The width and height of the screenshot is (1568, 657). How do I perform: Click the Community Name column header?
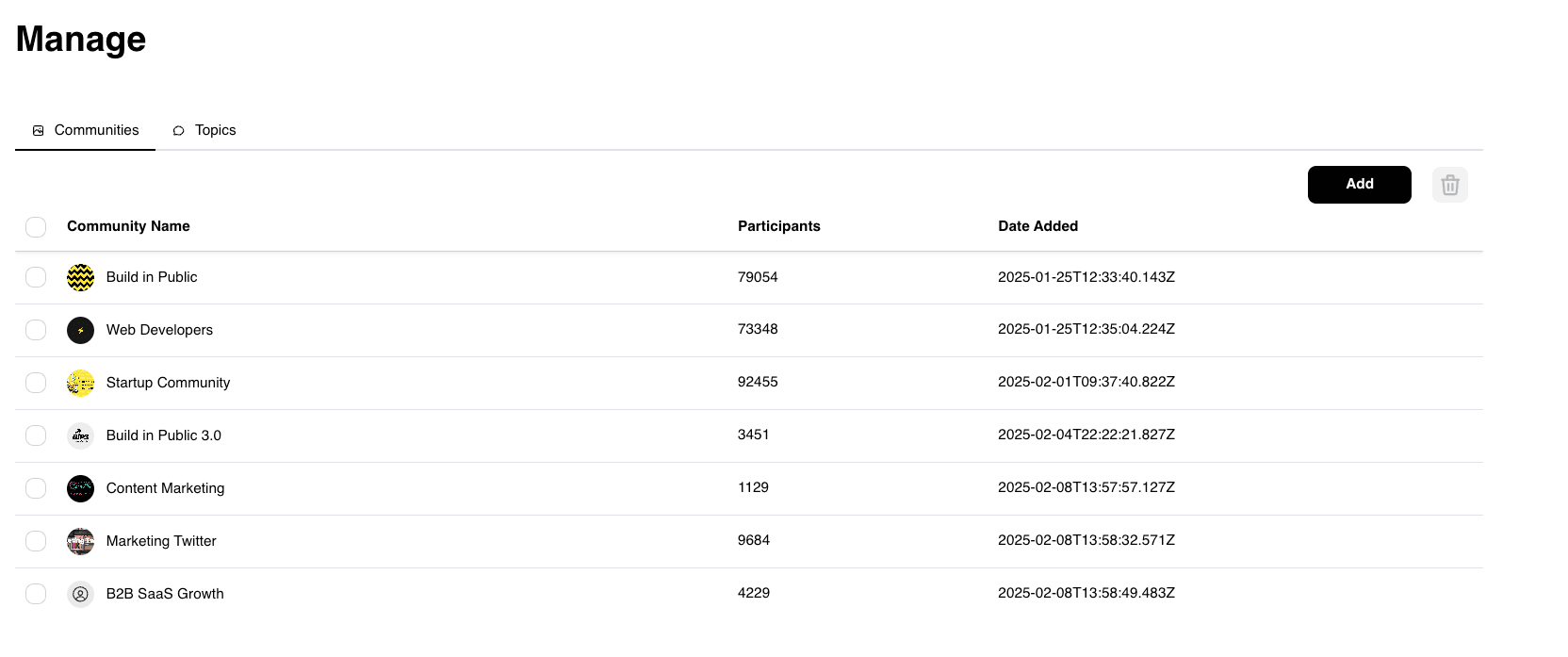pos(128,226)
